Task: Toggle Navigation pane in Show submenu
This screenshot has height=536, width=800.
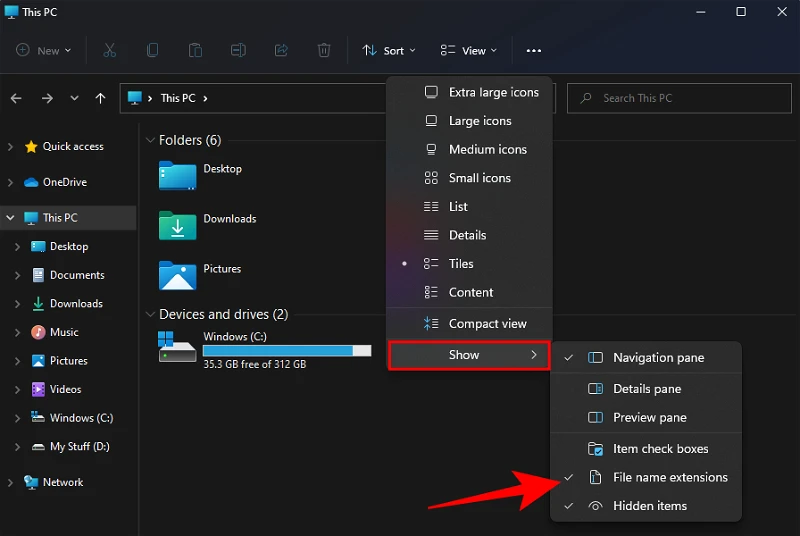Action: tap(646, 358)
